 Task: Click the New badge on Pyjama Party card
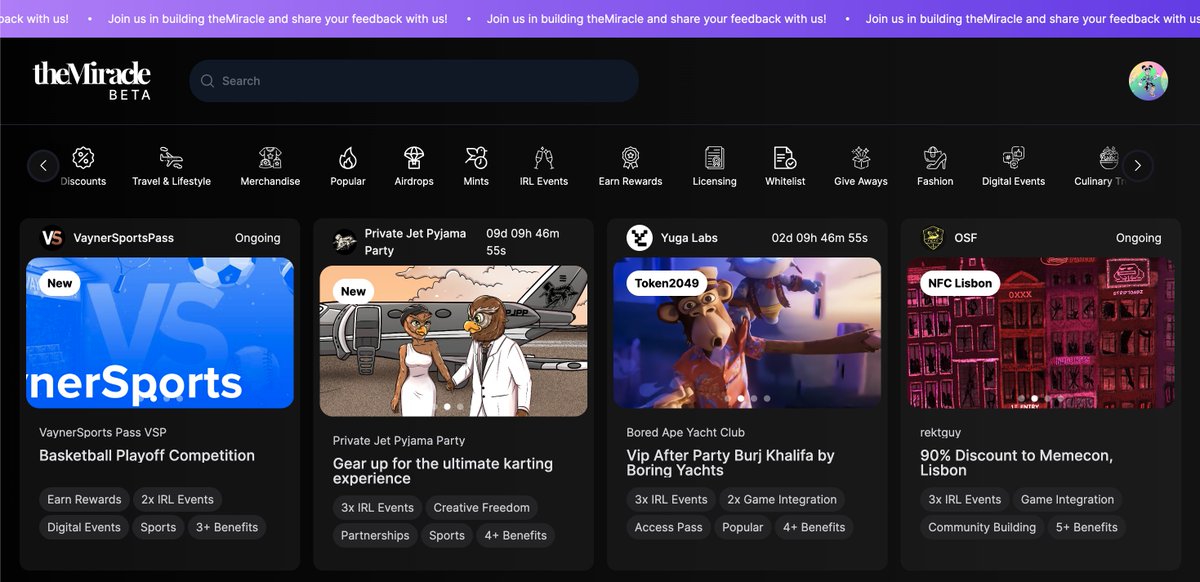[x=354, y=291]
